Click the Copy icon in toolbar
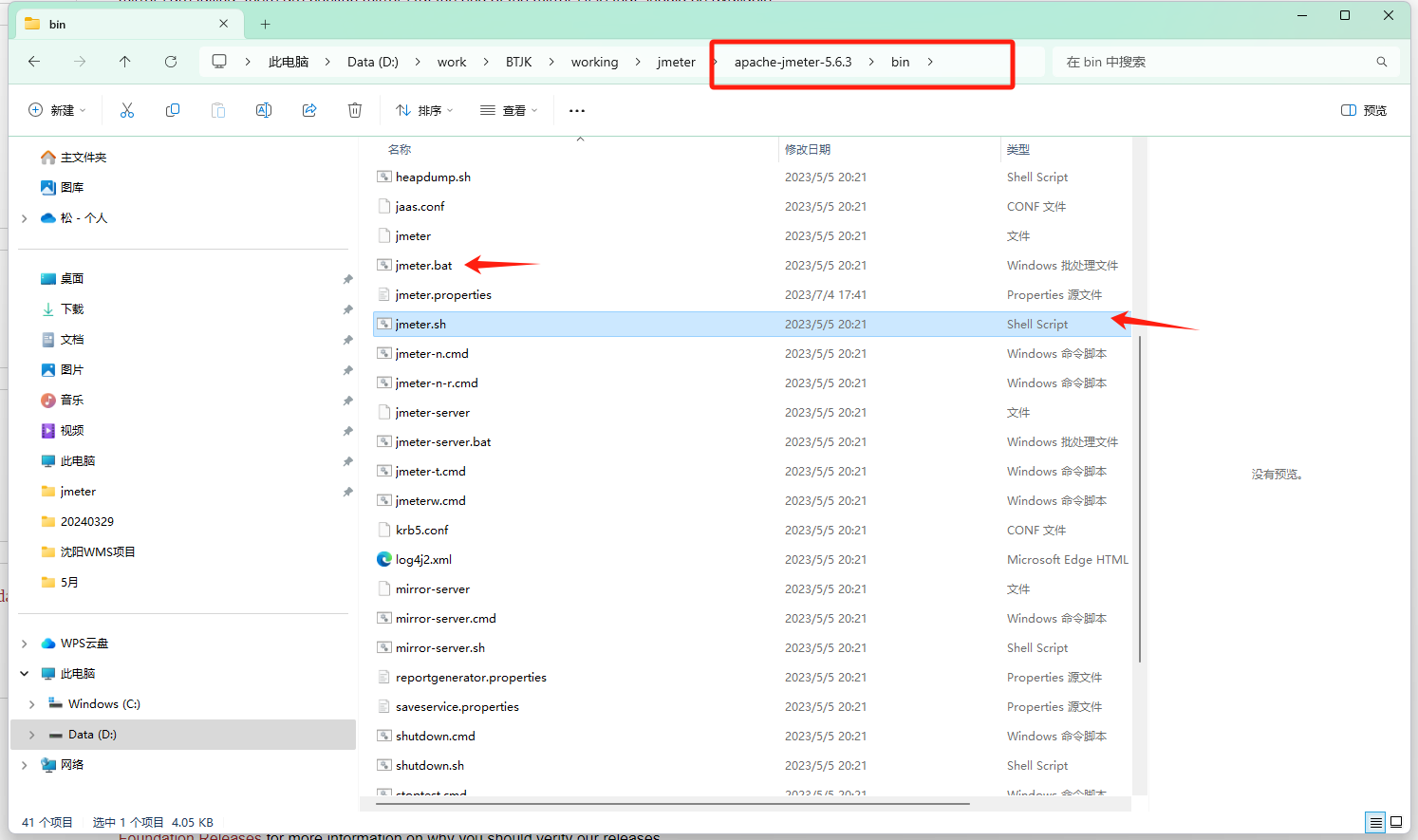Screen dimensions: 1418x840 (x=173, y=110)
